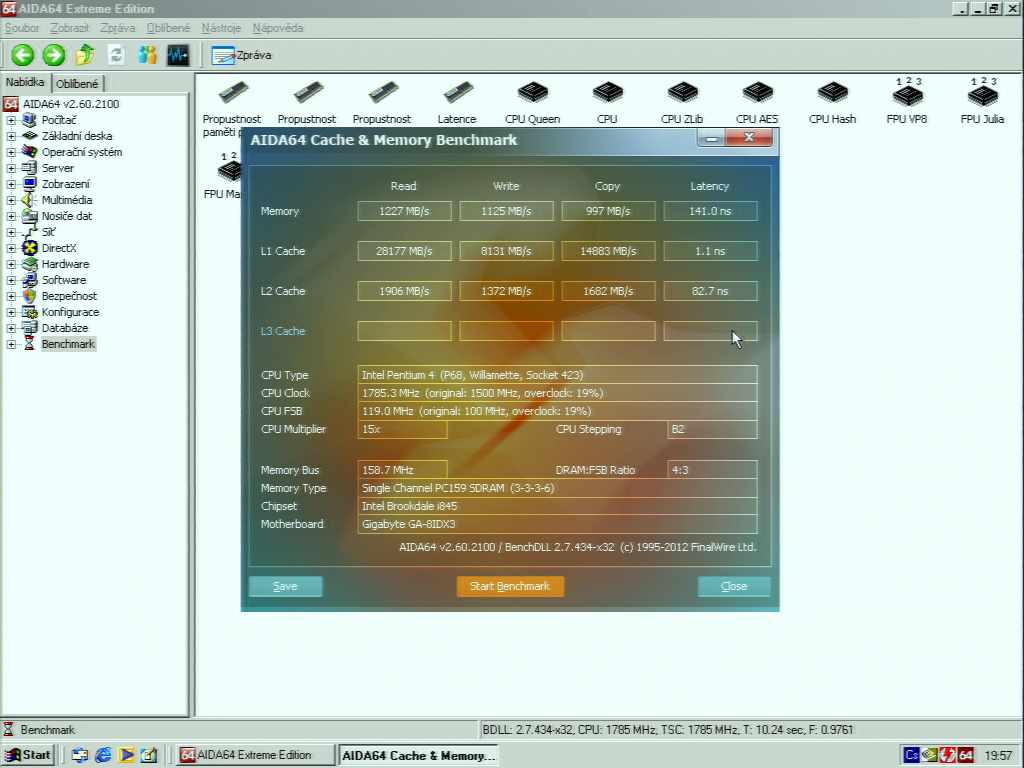The width and height of the screenshot is (1024, 768).
Task: Open Internet Explorer from quick launch
Action: pyautogui.click(x=103, y=755)
